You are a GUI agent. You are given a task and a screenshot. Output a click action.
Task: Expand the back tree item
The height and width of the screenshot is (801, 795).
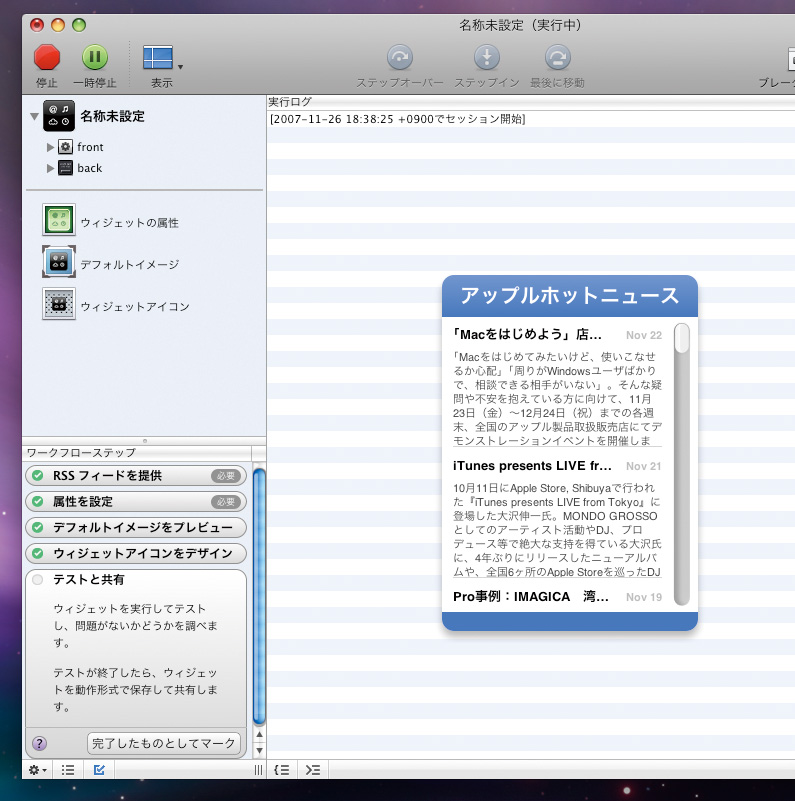[50, 168]
